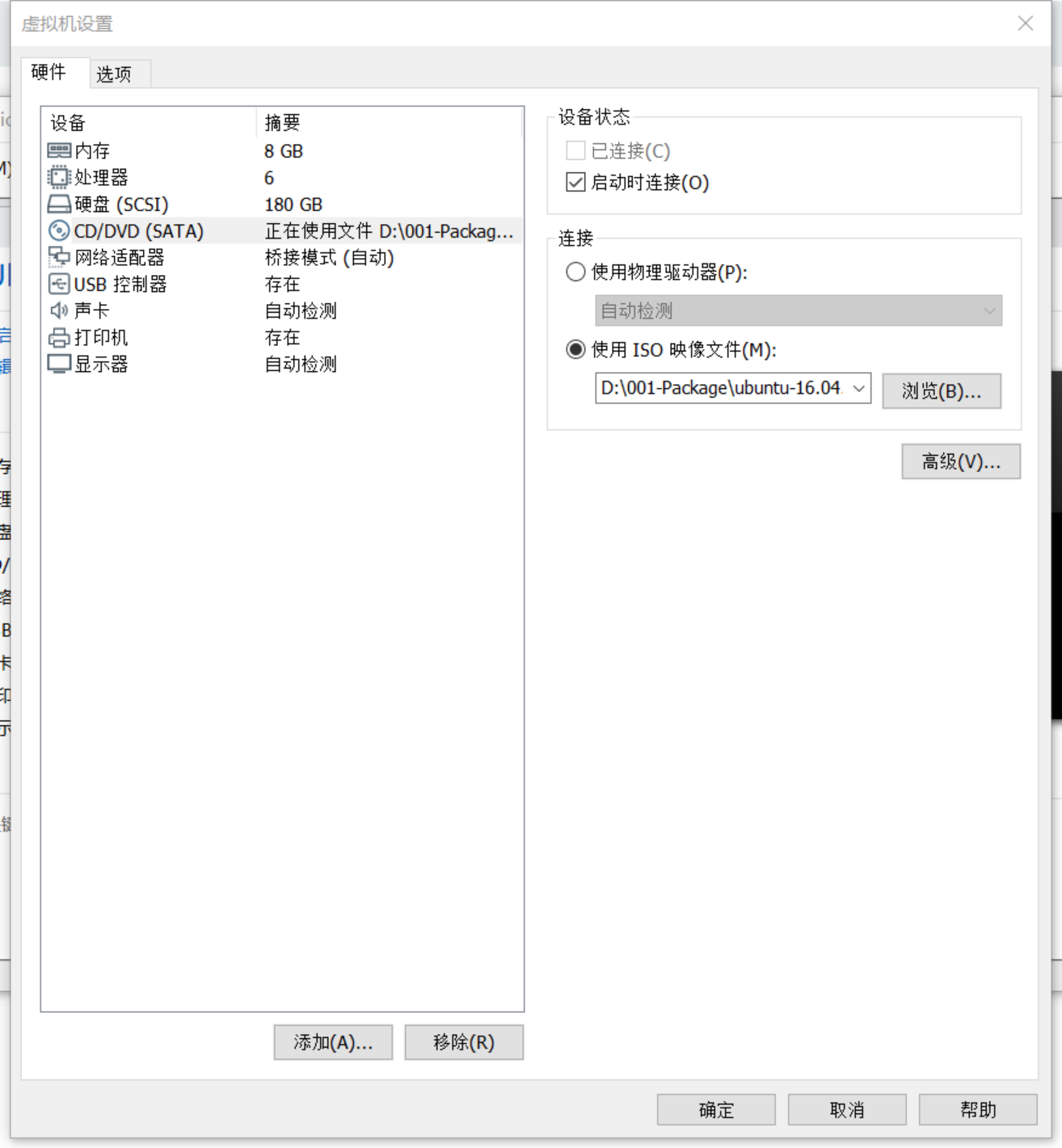The image size is (1062, 1148).
Task: Select the 硬盘 (SCSI) row label
Action: pos(121,204)
